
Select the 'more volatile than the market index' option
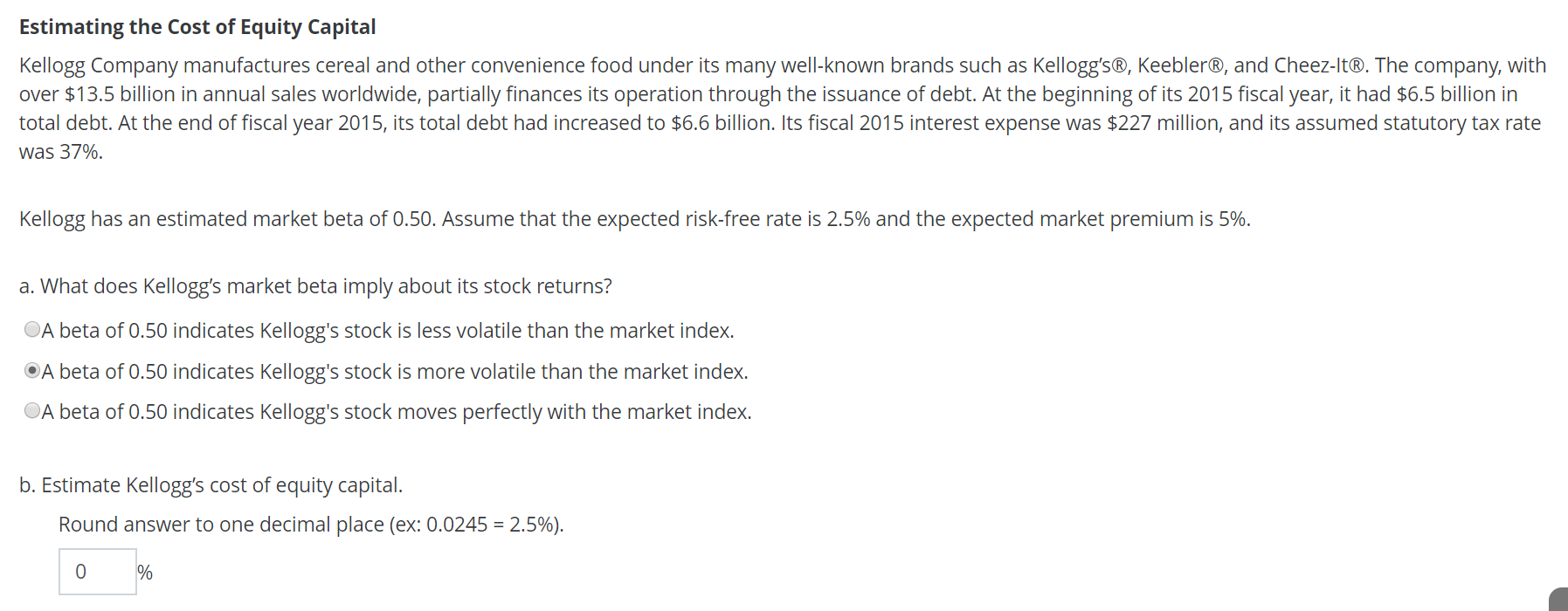31,370
